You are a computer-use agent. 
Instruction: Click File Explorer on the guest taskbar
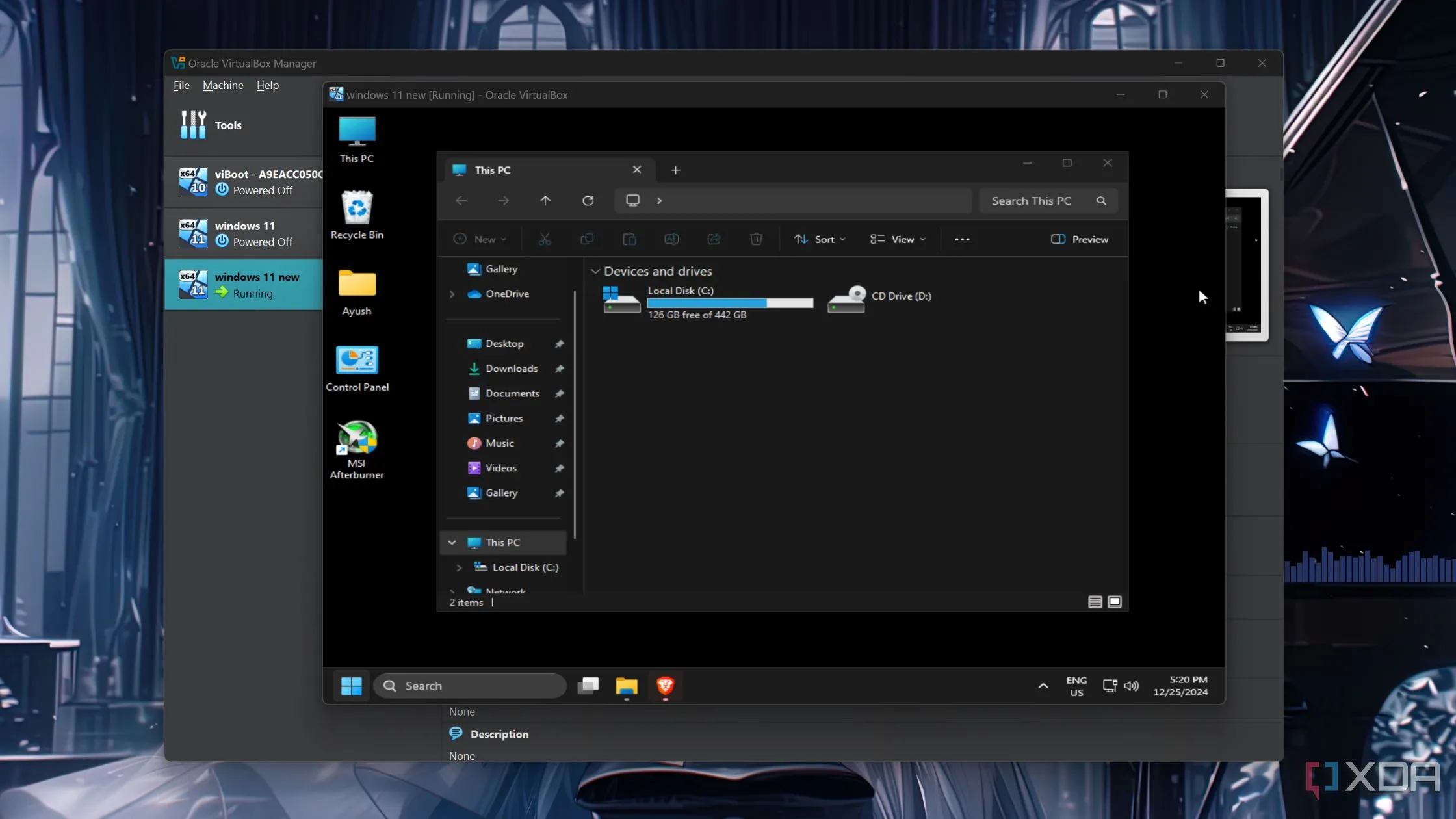coord(627,686)
